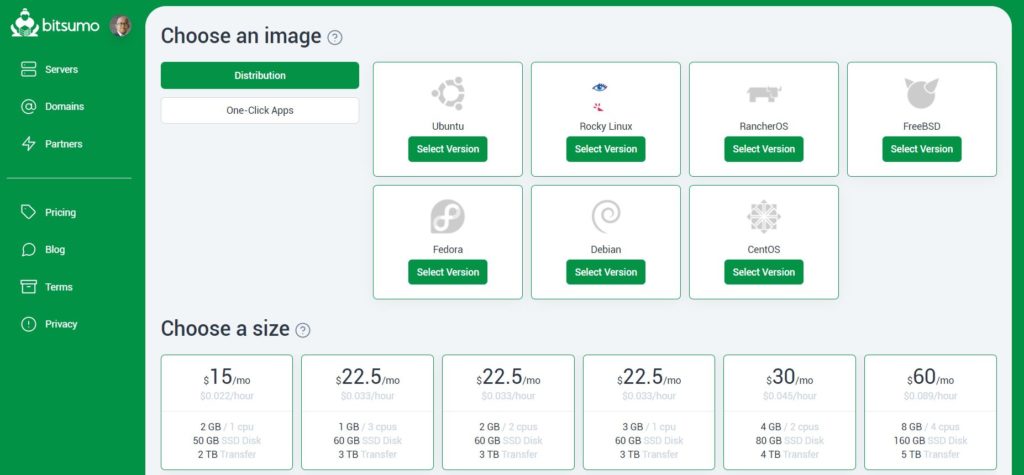Open Partners in the sidebar
The height and width of the screenshot is (475, 1024).
pos(63,144)
